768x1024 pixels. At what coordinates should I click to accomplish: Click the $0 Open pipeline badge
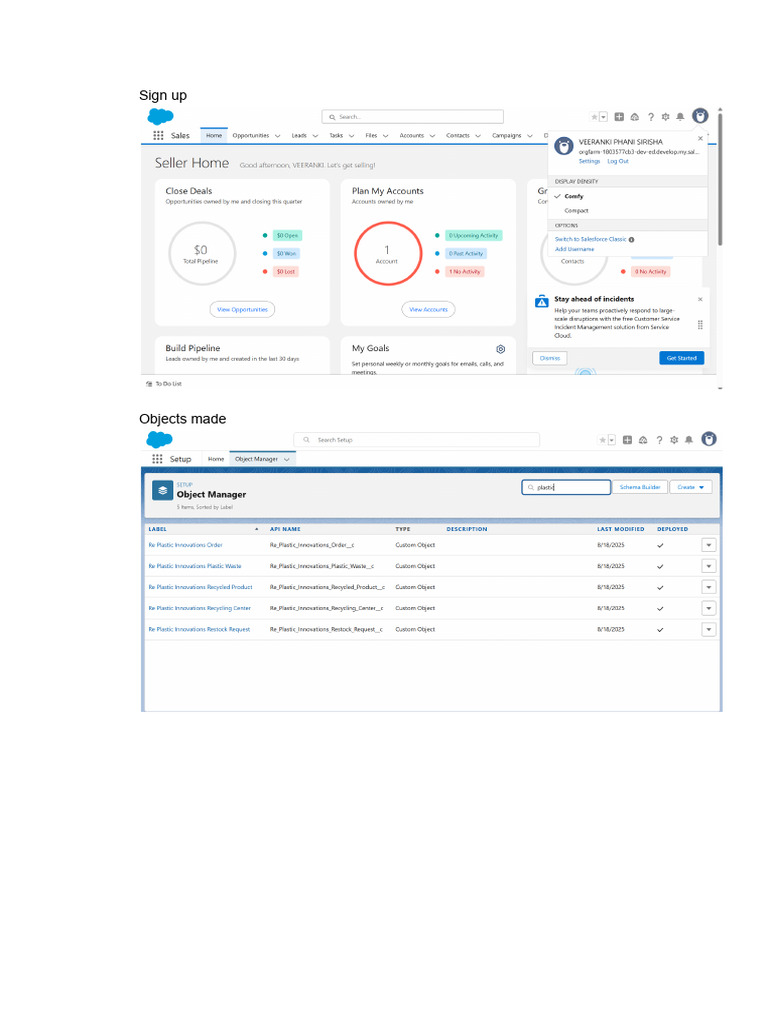click(x=287, y=236)
